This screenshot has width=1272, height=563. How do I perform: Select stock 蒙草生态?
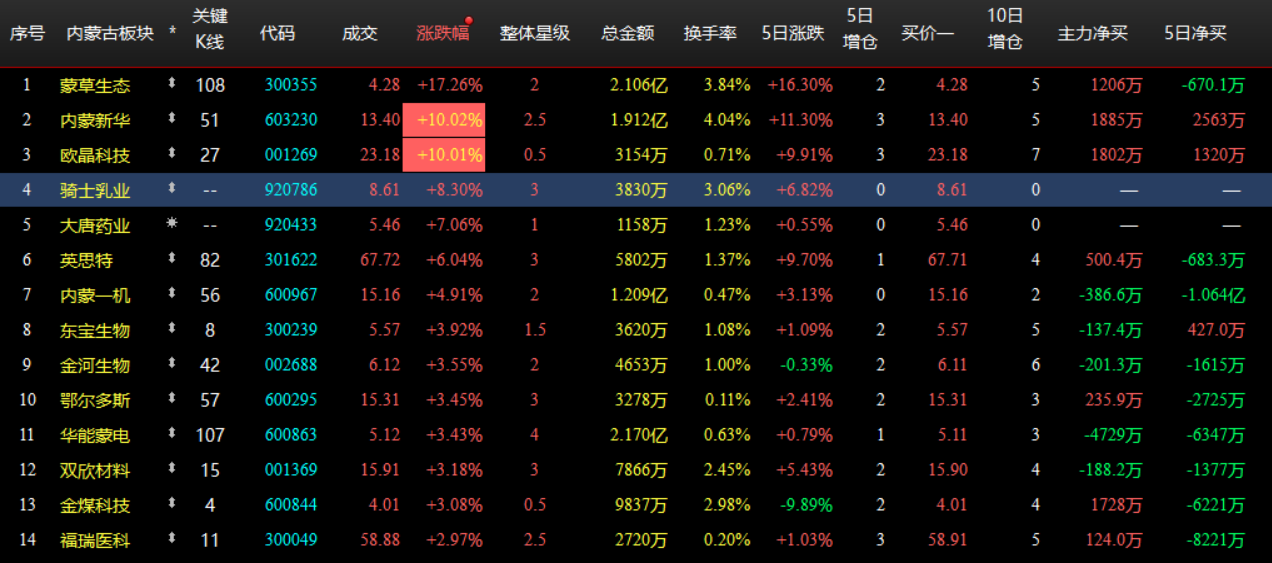pos(95,86)
